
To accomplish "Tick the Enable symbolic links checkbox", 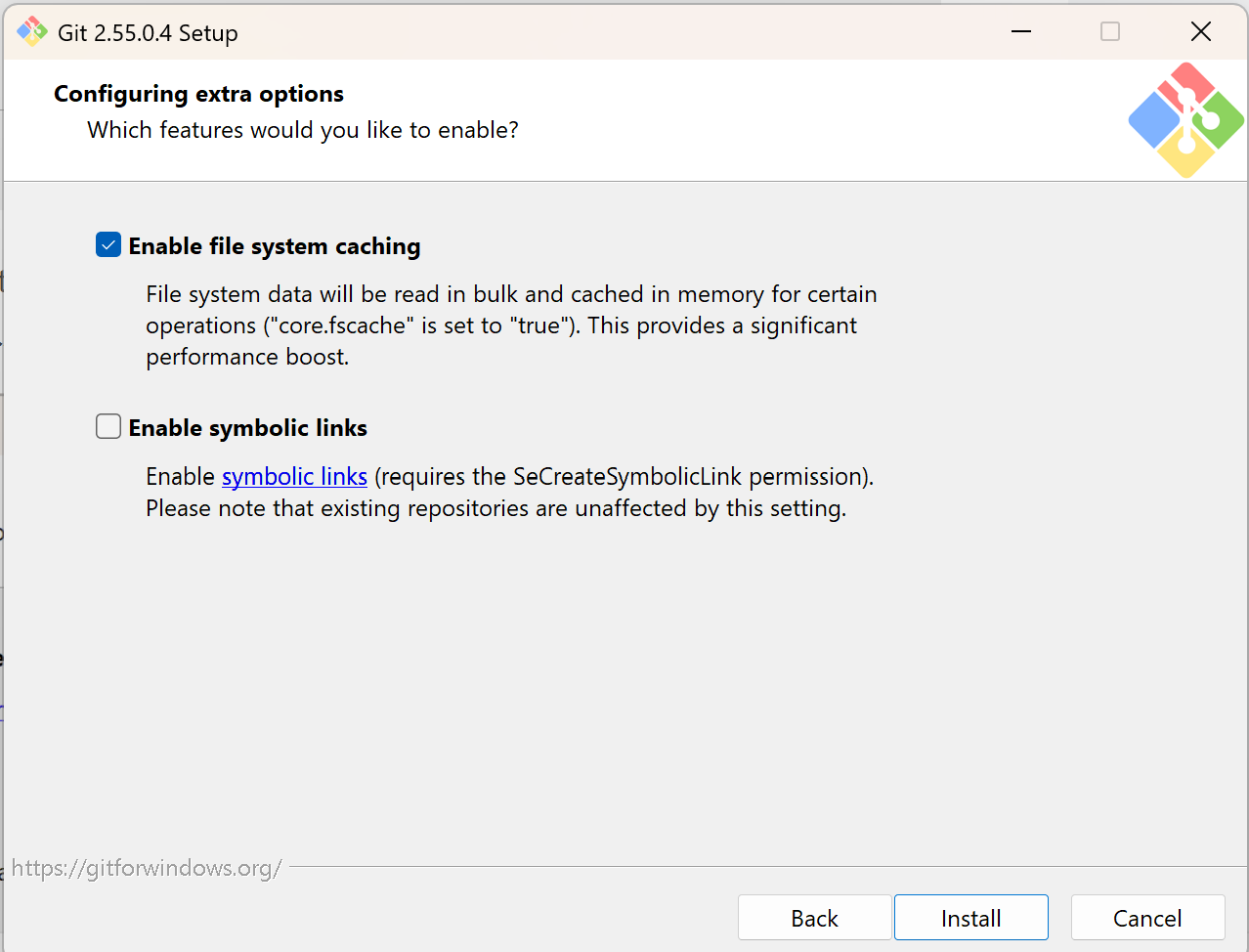I will 108,427.
